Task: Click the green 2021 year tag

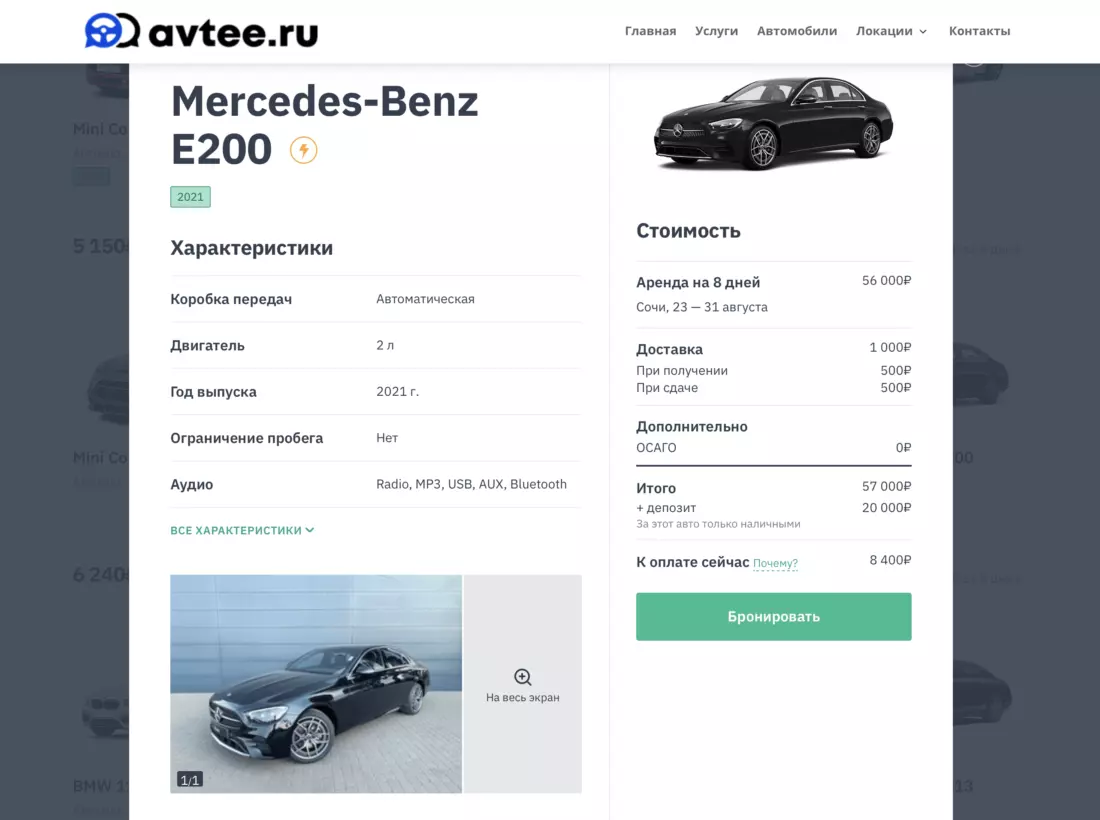Action: pos(190,197)
